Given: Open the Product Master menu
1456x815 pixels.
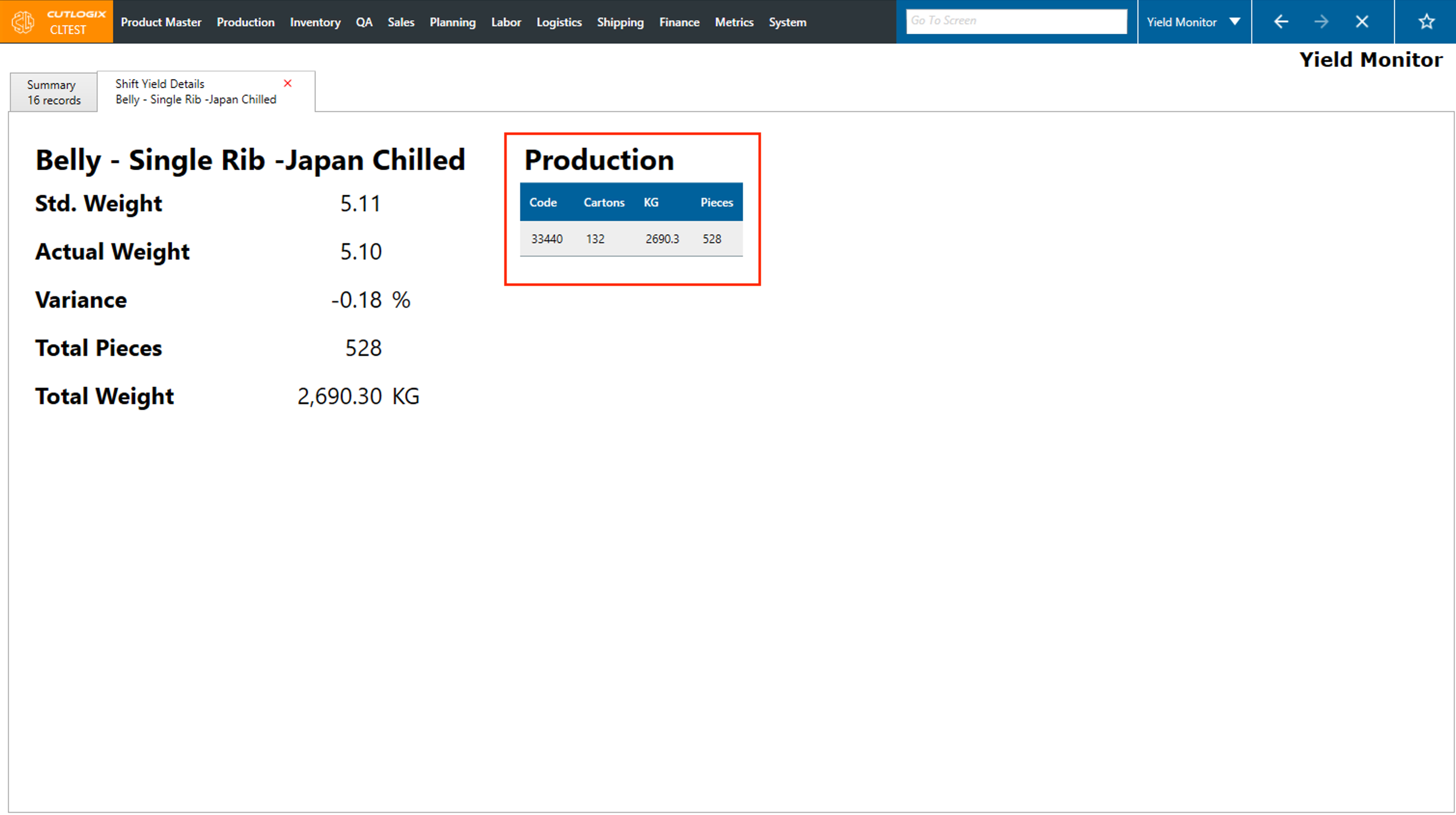Looking at the screenshot, I should tap(161, 22).
